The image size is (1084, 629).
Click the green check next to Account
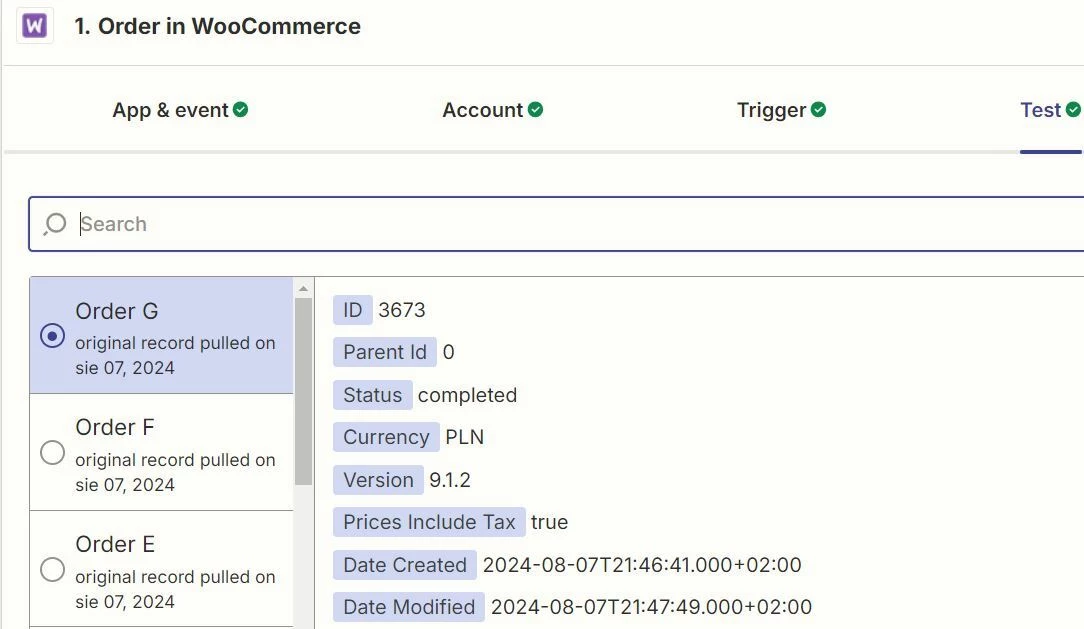point(536,109)
